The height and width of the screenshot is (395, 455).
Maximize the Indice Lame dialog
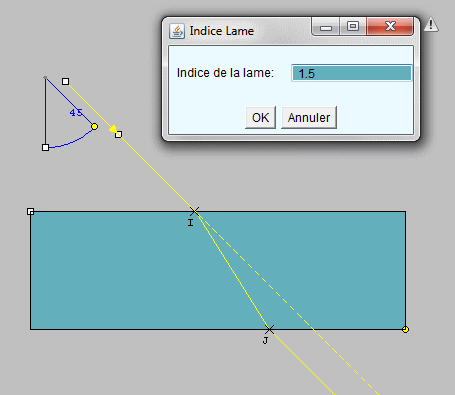coord(353,27)
